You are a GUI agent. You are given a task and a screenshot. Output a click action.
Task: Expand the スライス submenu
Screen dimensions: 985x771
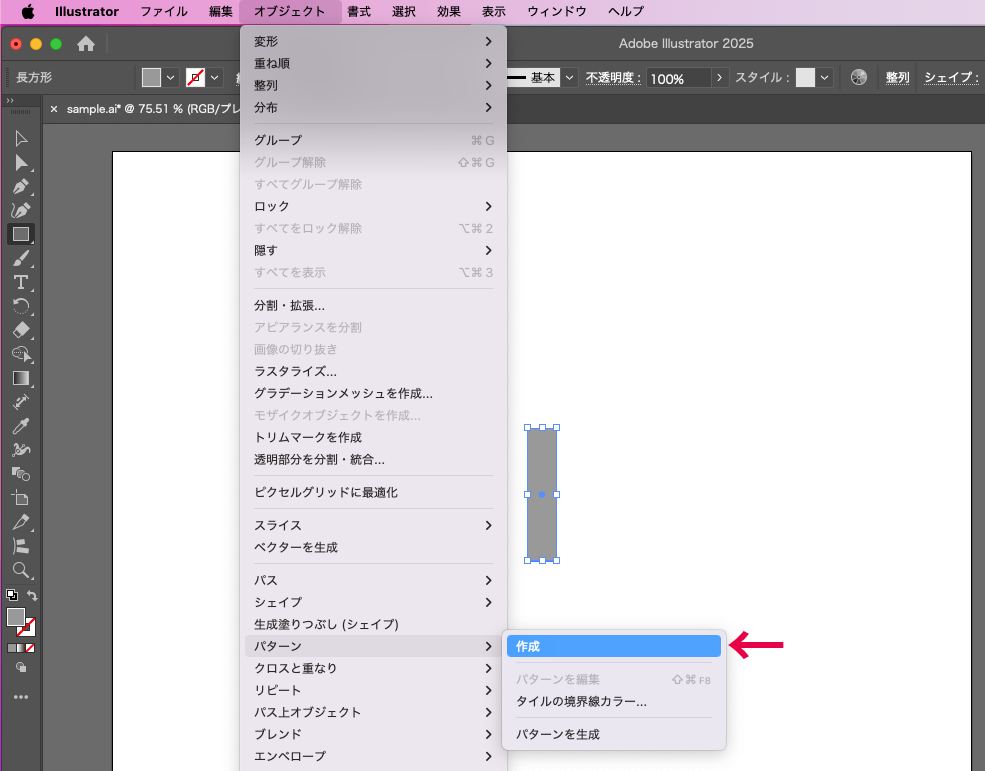click(x=373, y=525)
